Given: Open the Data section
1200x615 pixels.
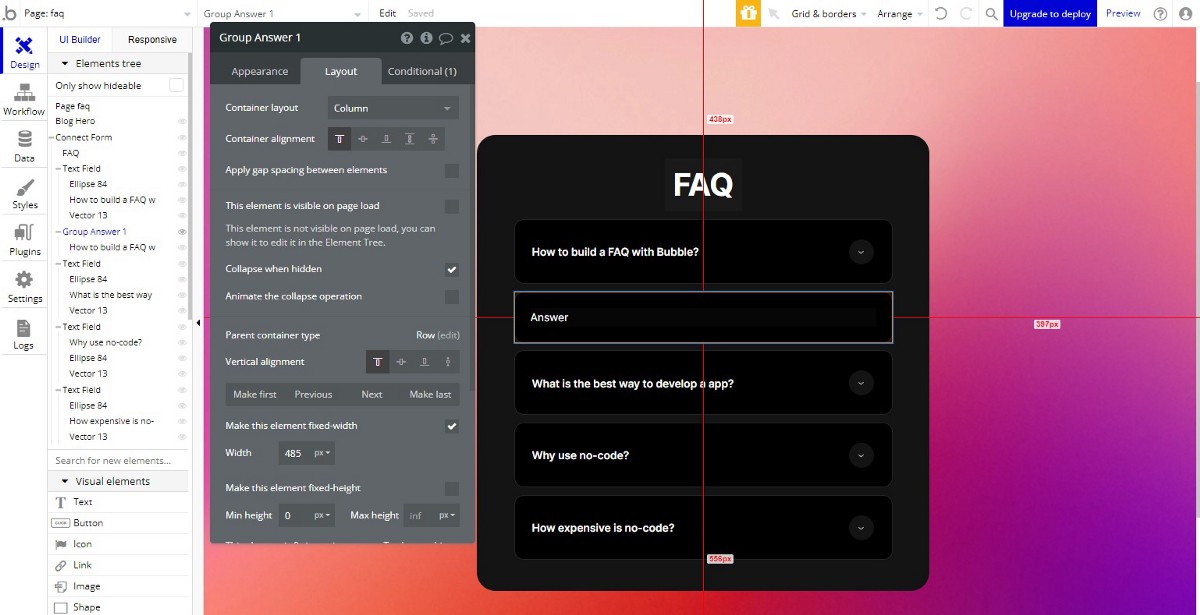Looking at the screenshot, I should (x=24, y=146).
